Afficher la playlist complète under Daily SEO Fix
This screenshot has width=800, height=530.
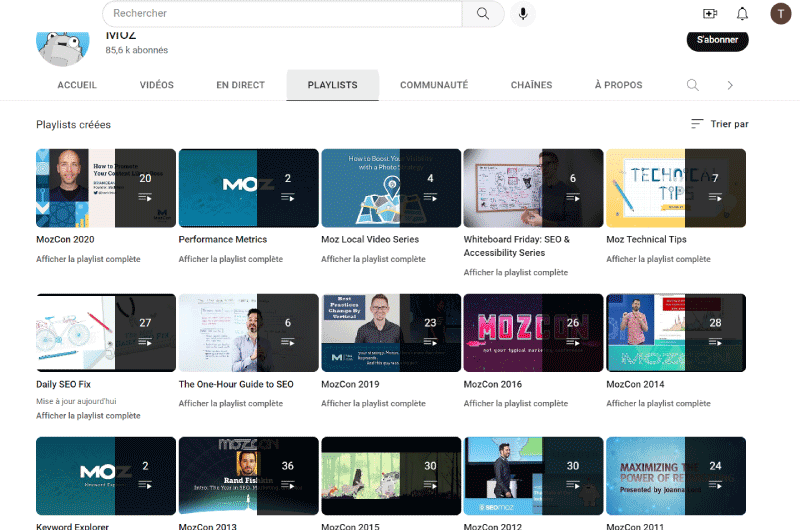click(88, 416)
